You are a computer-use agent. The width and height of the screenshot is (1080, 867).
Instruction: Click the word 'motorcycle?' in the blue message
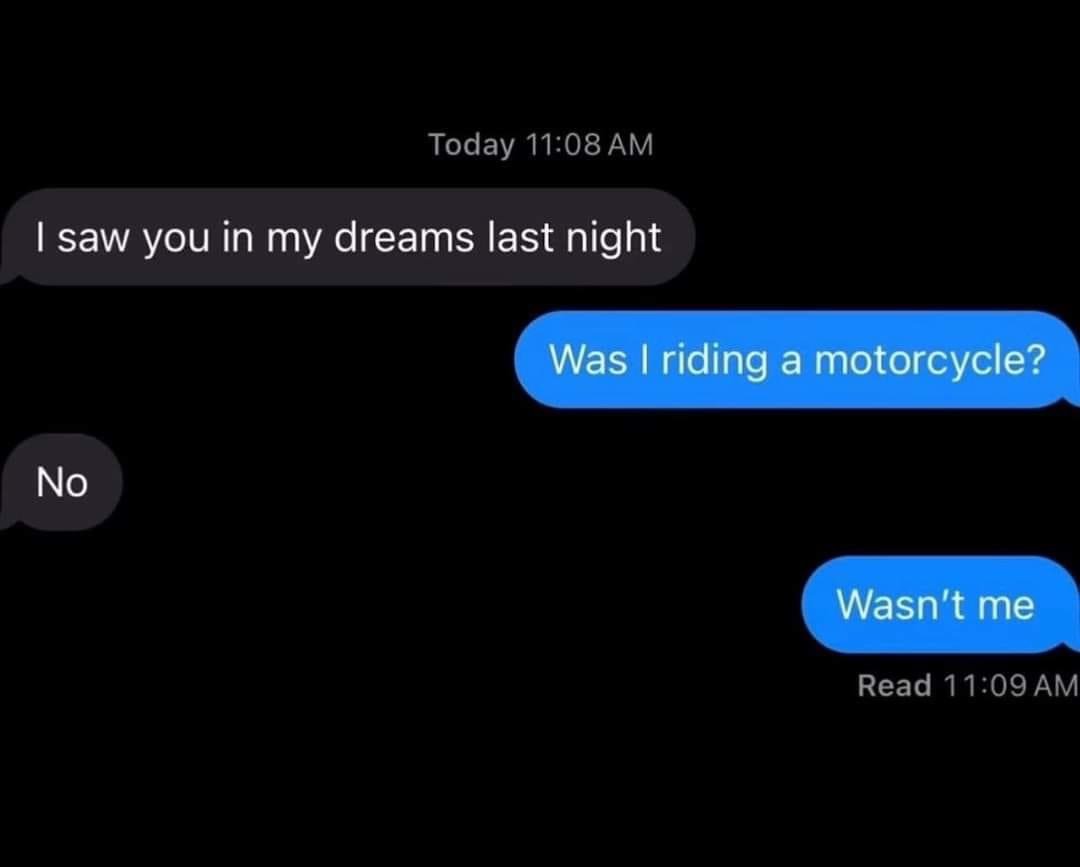930,361
